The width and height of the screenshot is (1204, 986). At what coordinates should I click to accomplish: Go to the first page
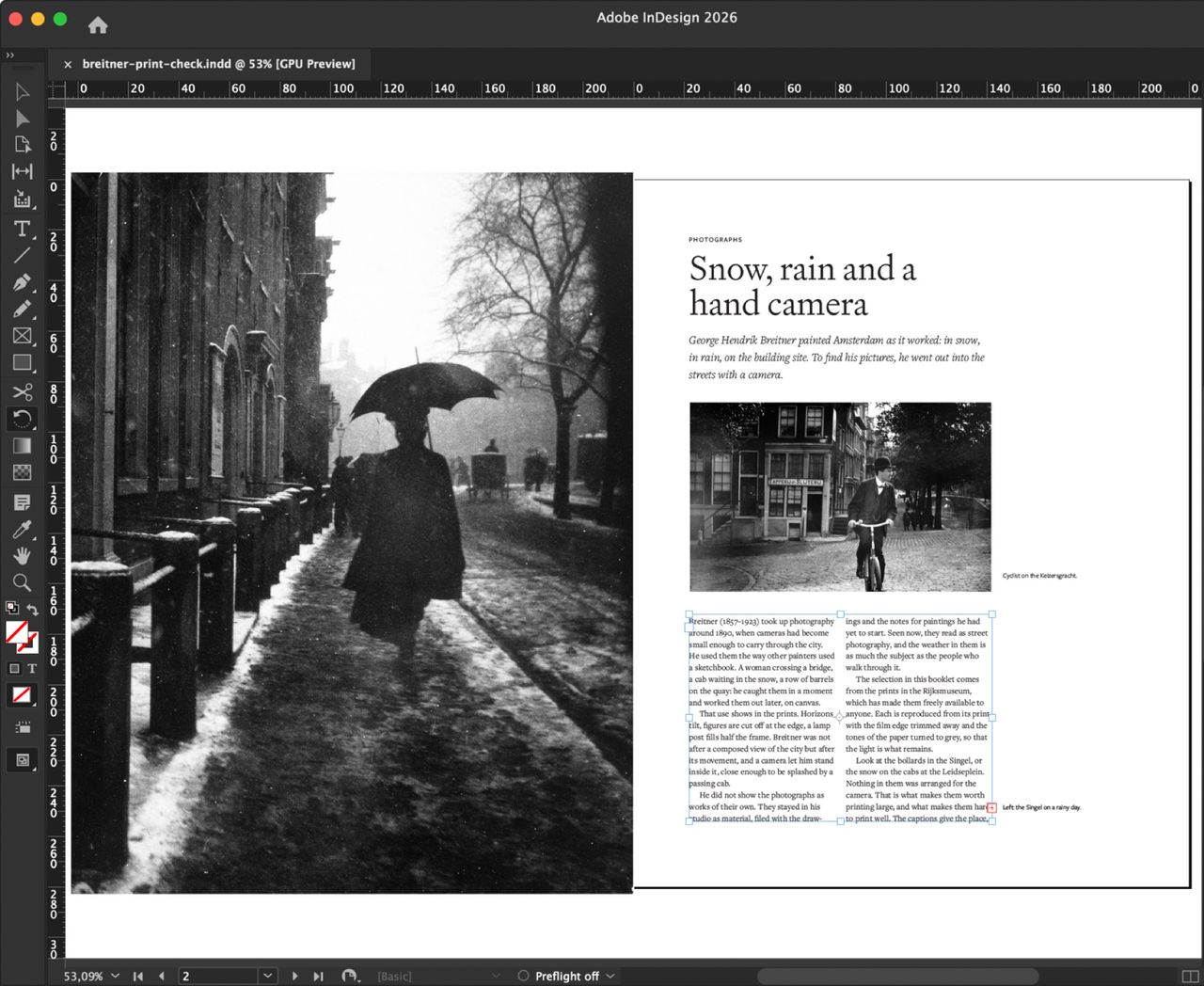(138, 976)
